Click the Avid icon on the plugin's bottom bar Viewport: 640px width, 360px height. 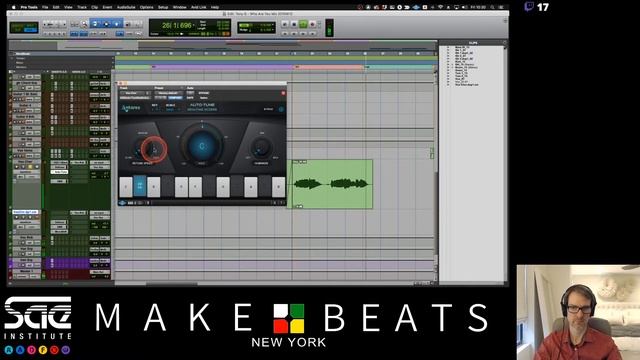coord(122,203)
